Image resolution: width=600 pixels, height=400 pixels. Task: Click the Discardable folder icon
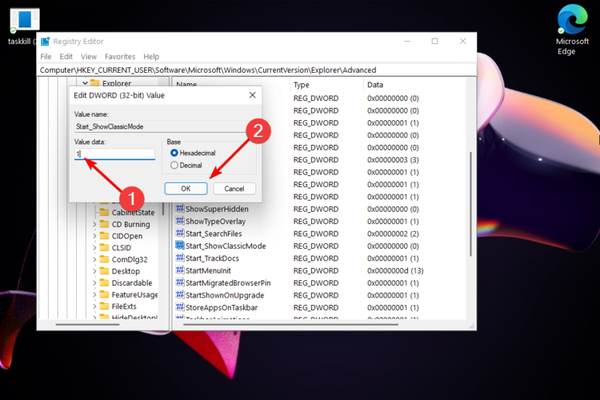pyautogui.click(x=104, y=282)
